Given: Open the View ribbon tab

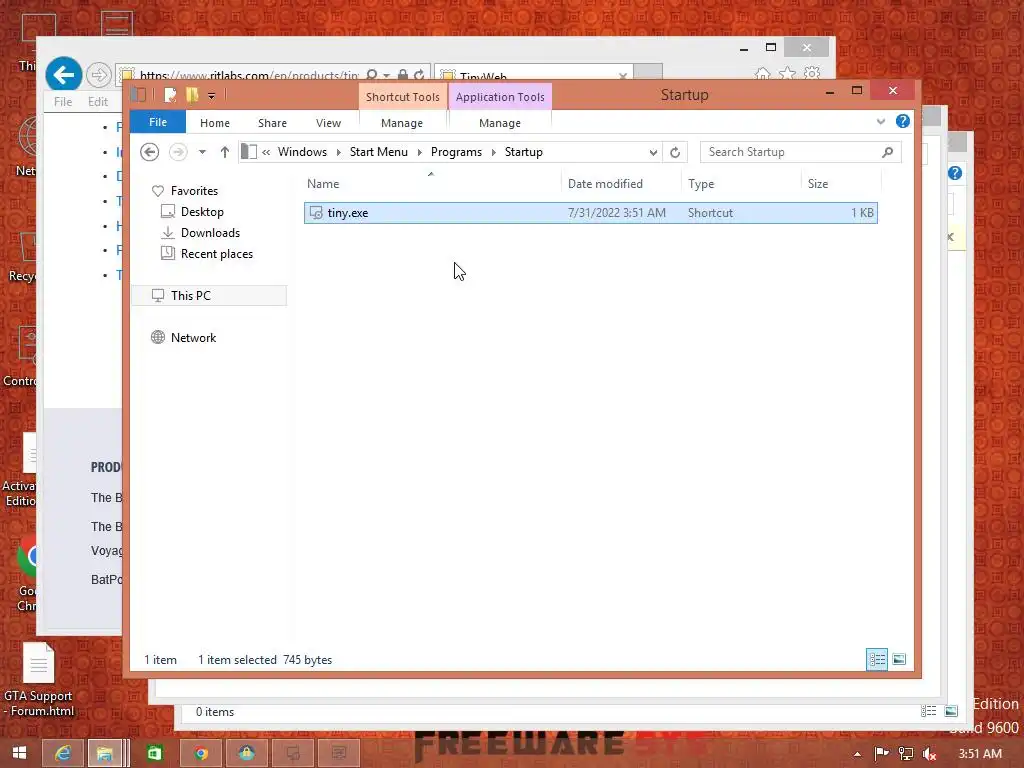Looking at the screenshot, I should (328, 123).
